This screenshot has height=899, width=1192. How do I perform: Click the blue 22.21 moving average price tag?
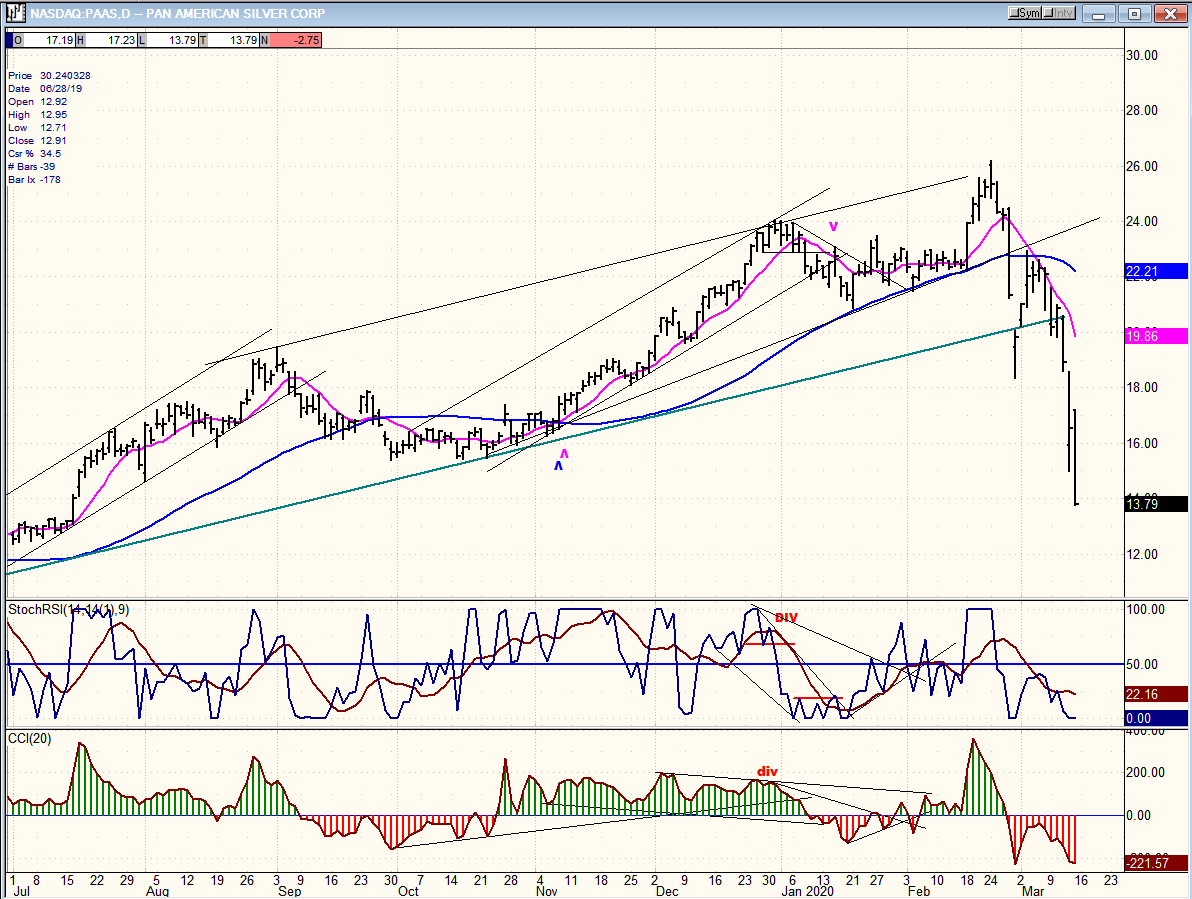click(x=1155, y=271)
